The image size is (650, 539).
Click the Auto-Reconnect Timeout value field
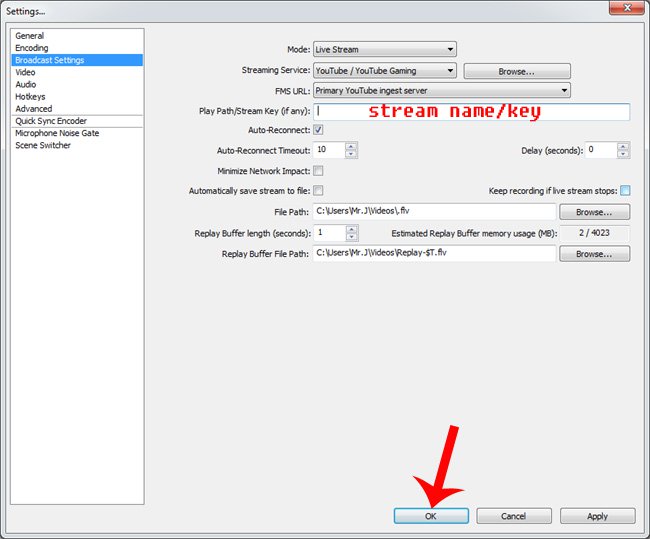[330, 150]
